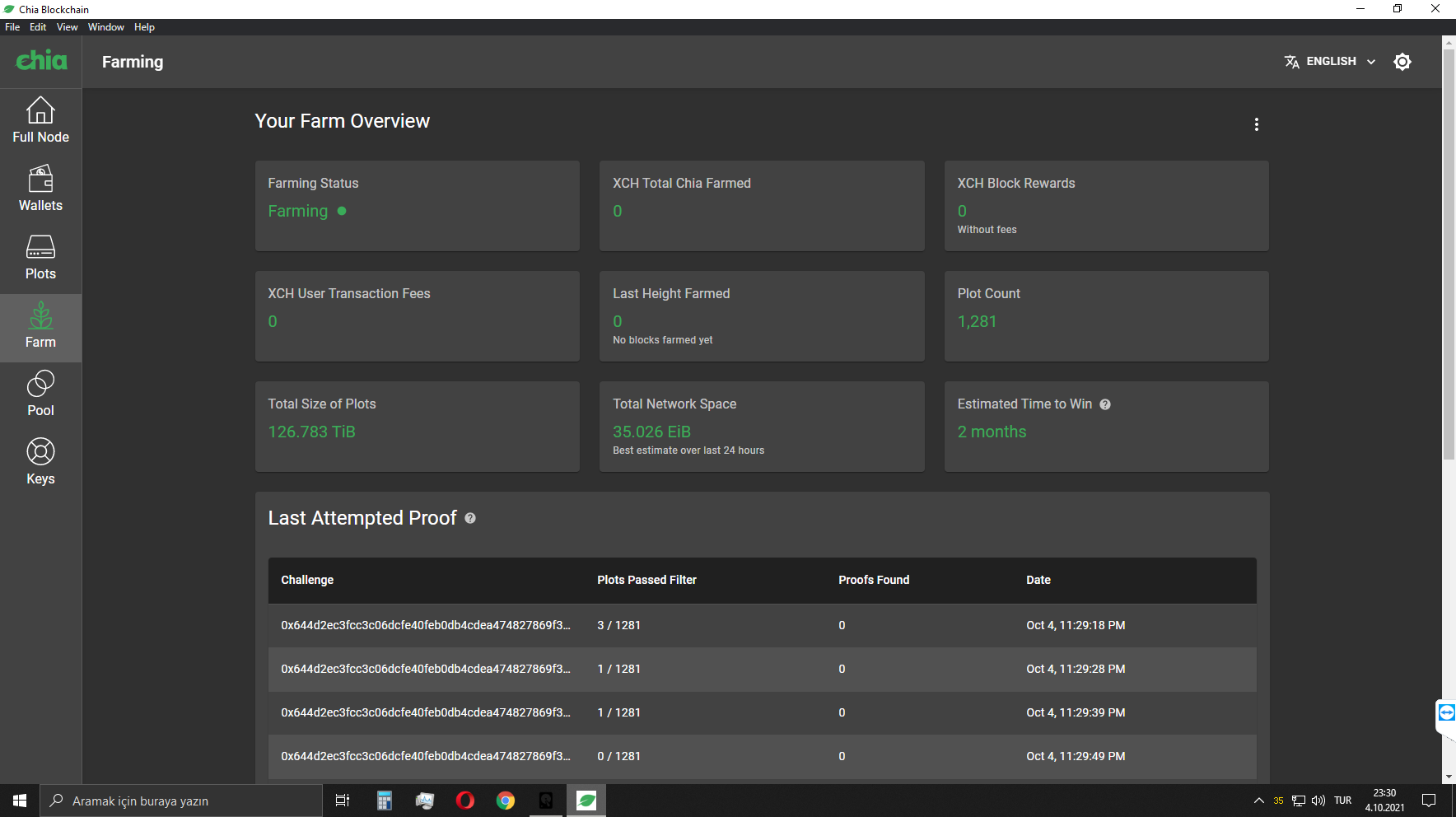Image resolution: width=1456 pixels, height=817 pixels.
Task: Open Chrome from the taskbar
Action: pos(505,801)
